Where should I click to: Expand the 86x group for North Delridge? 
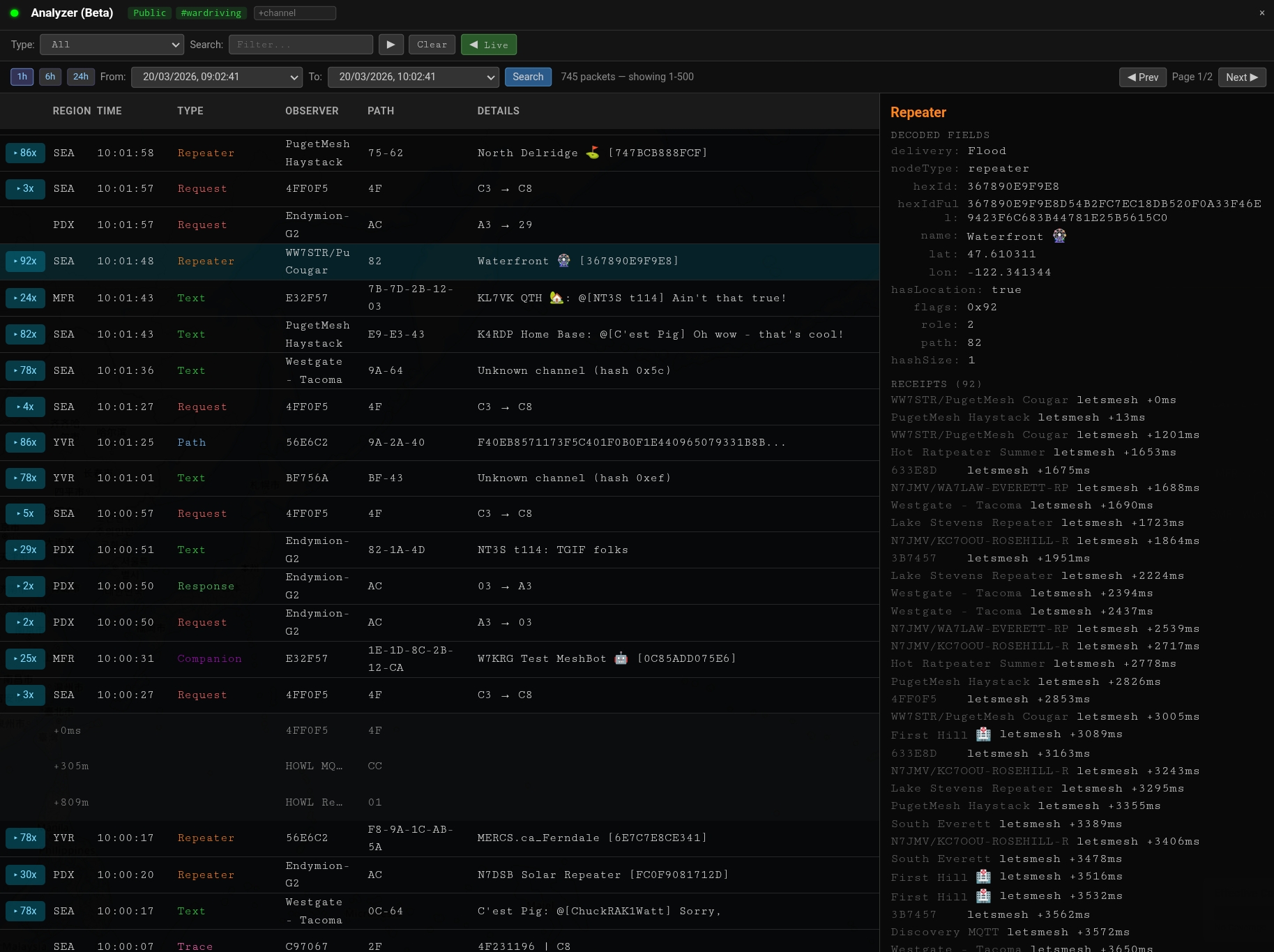25,153
